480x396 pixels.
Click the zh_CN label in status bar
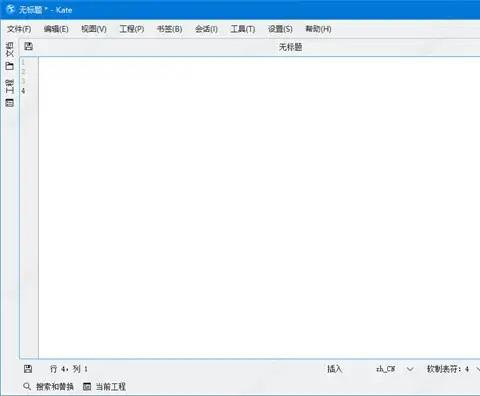386,369
